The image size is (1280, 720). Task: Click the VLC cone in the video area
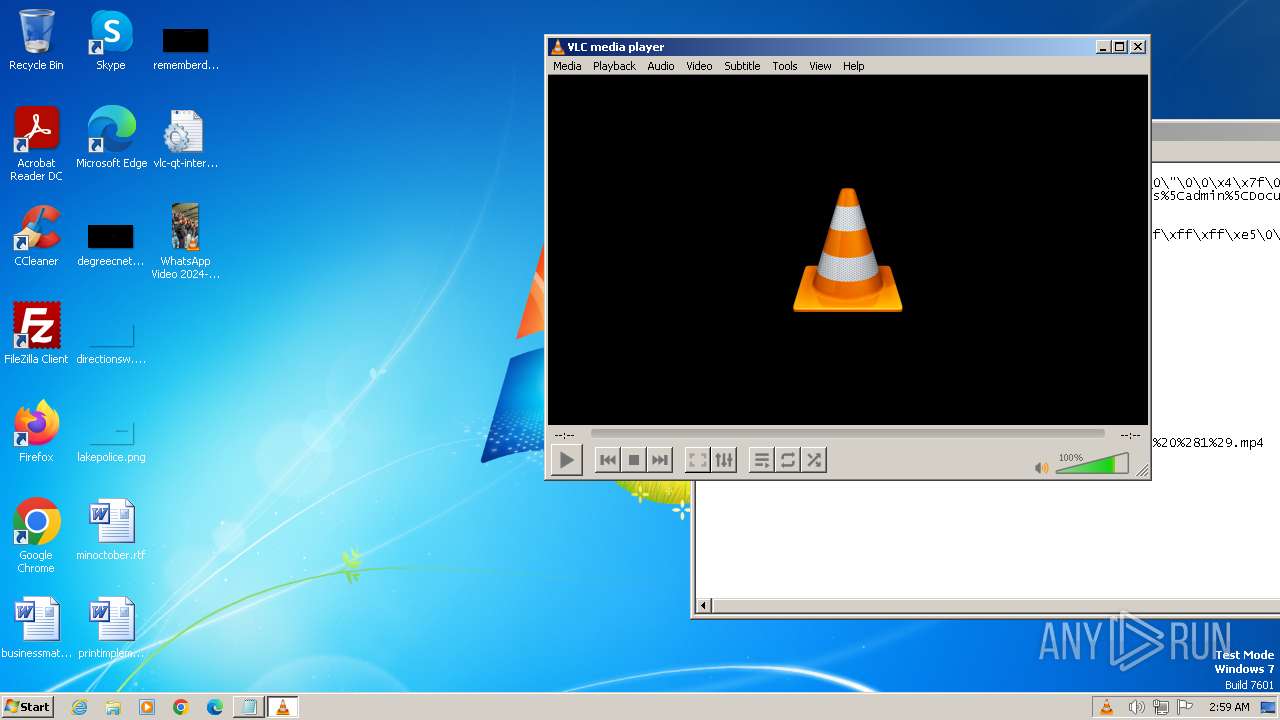848,250
